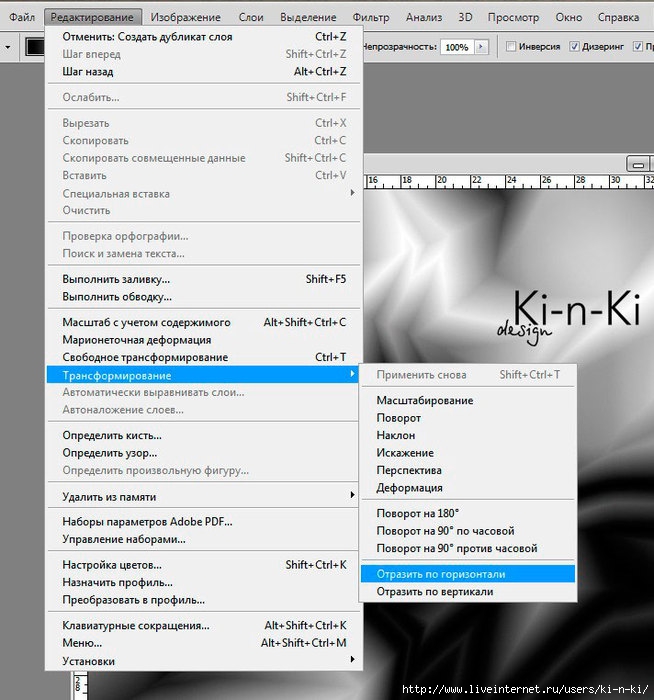654x700 pixels.
Task: Open Клавиатурные сокращения...
Action: [x=204, y=625]
